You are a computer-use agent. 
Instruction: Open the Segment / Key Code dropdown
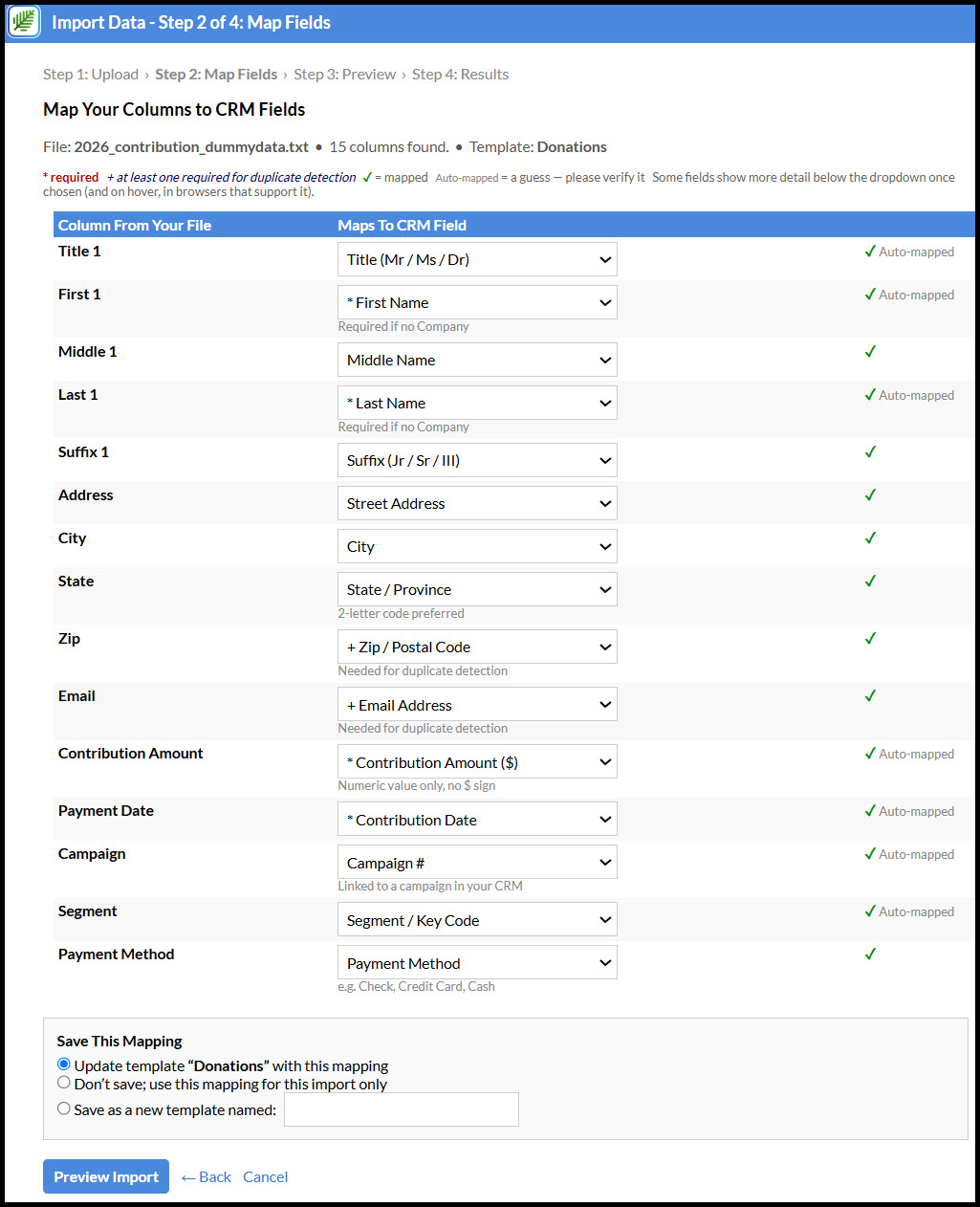point(477,920)
